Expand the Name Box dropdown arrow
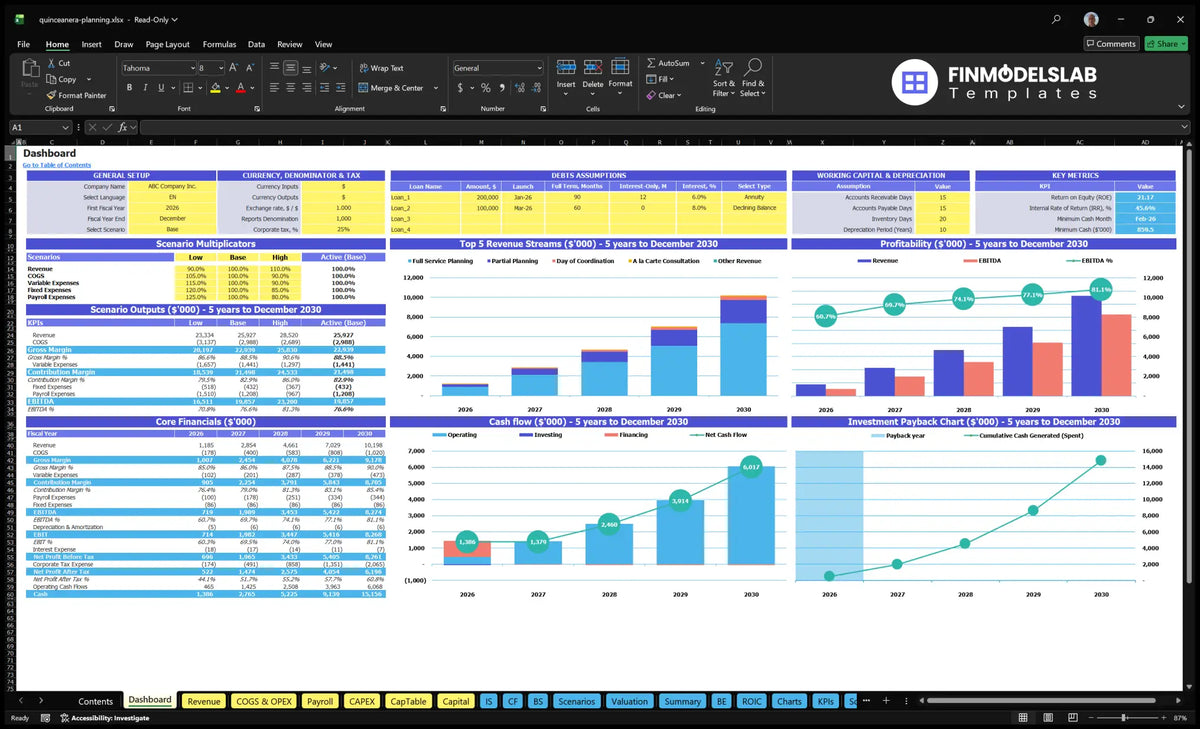 coord(66,127)
